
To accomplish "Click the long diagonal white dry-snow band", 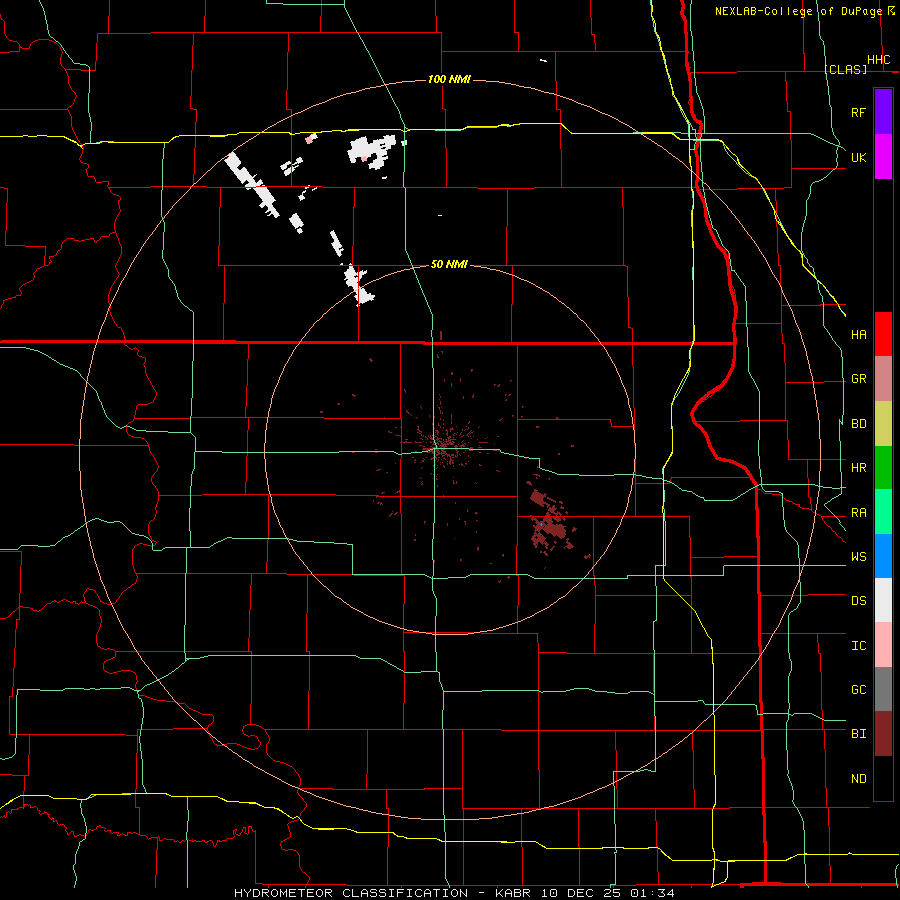I will click(x=251, y=184).
